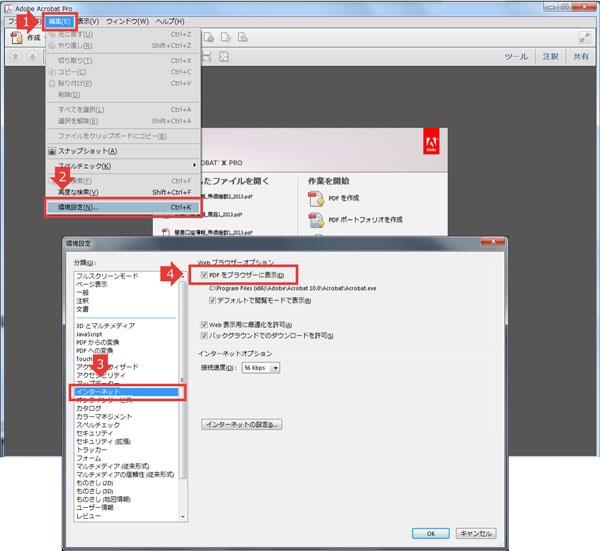Click the Create PDF (作成) toolbar icon
This screenshot has height=551, width=600.
coord(17,37)
